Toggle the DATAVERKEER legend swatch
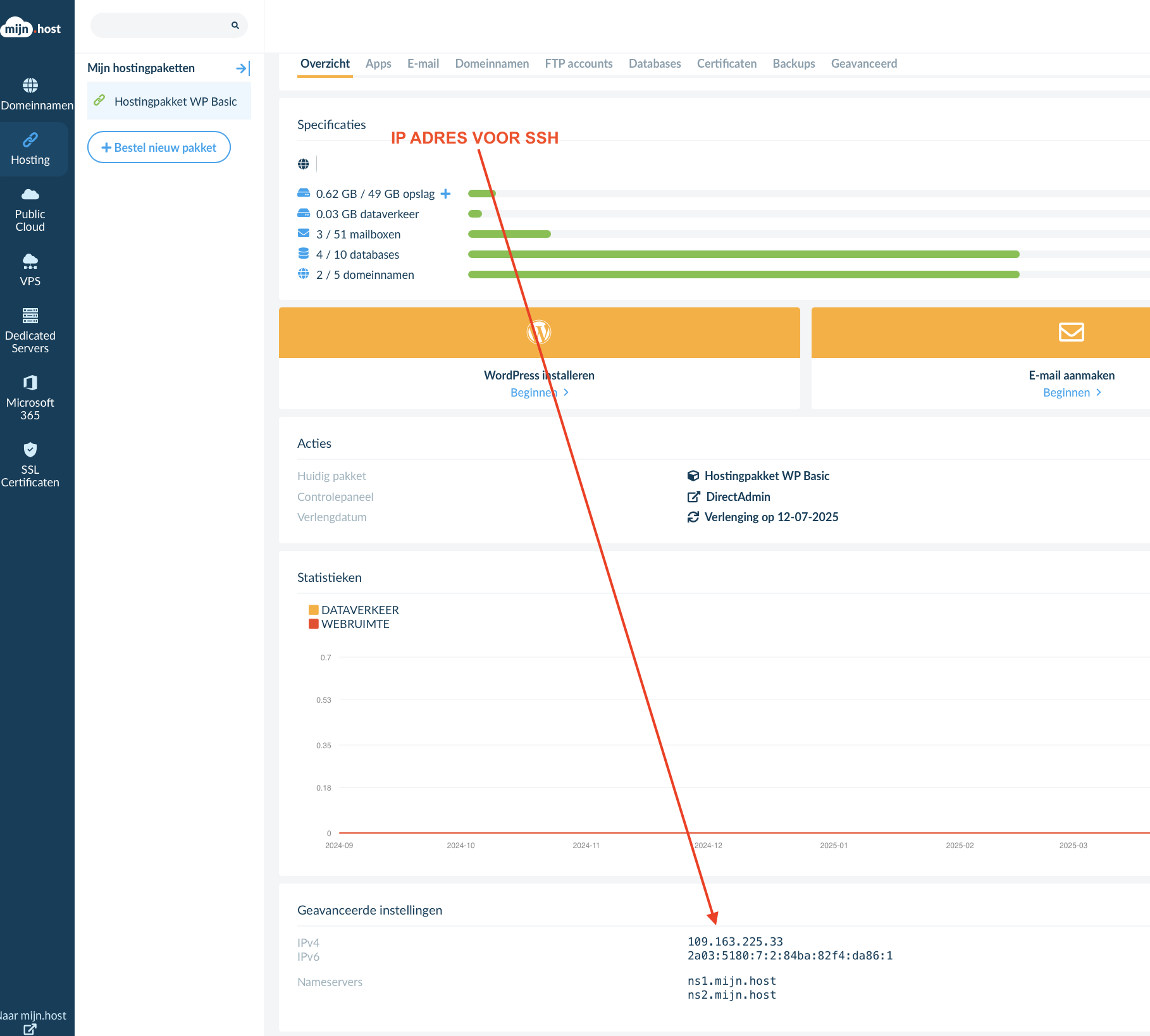1150x1036 pixels. click(314, 610)
